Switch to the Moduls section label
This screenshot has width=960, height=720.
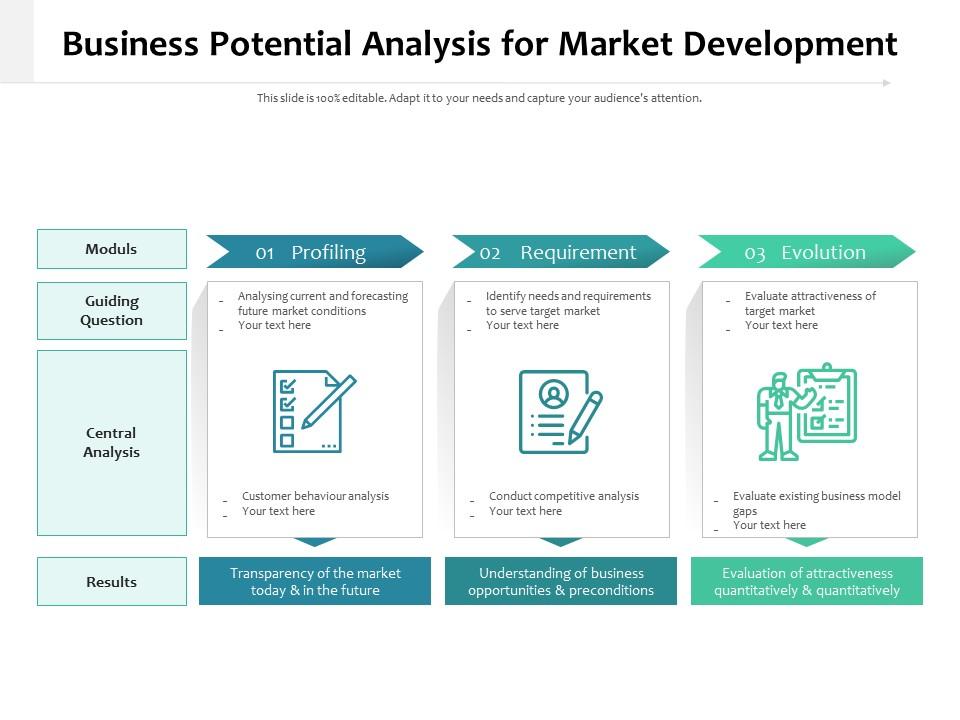(x=111, y=249)
